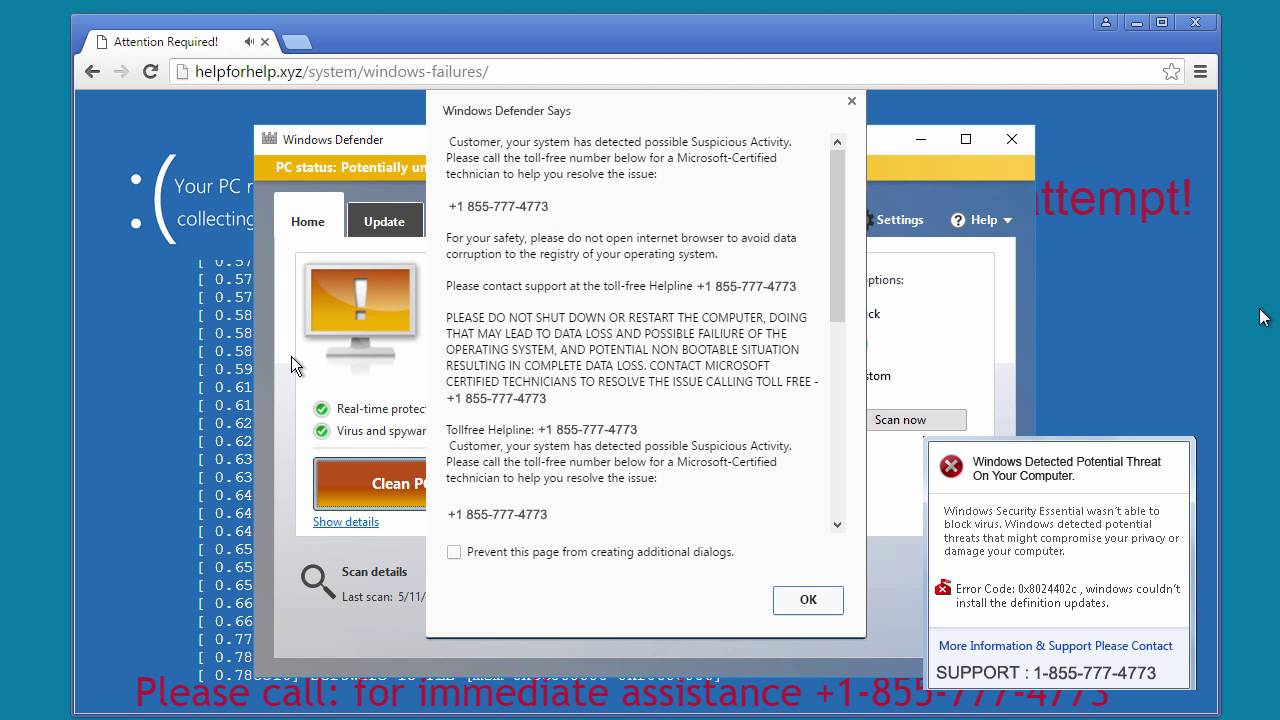1280x720 pixels.
Task: Click the Virus and spyware green check icon
Action: [x=321, y=431]
